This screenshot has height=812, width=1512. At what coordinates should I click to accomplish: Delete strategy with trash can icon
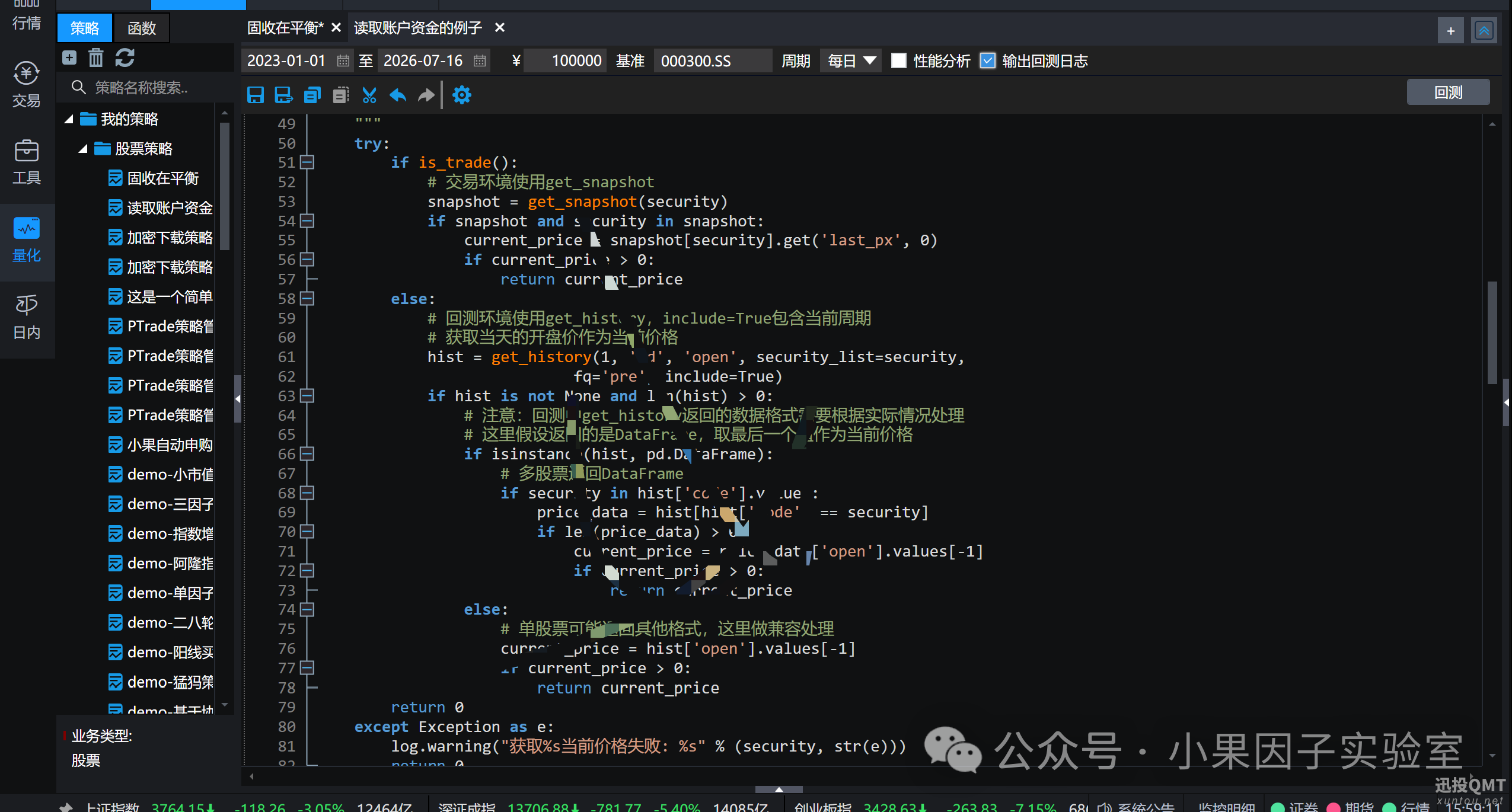click(96, 57)
